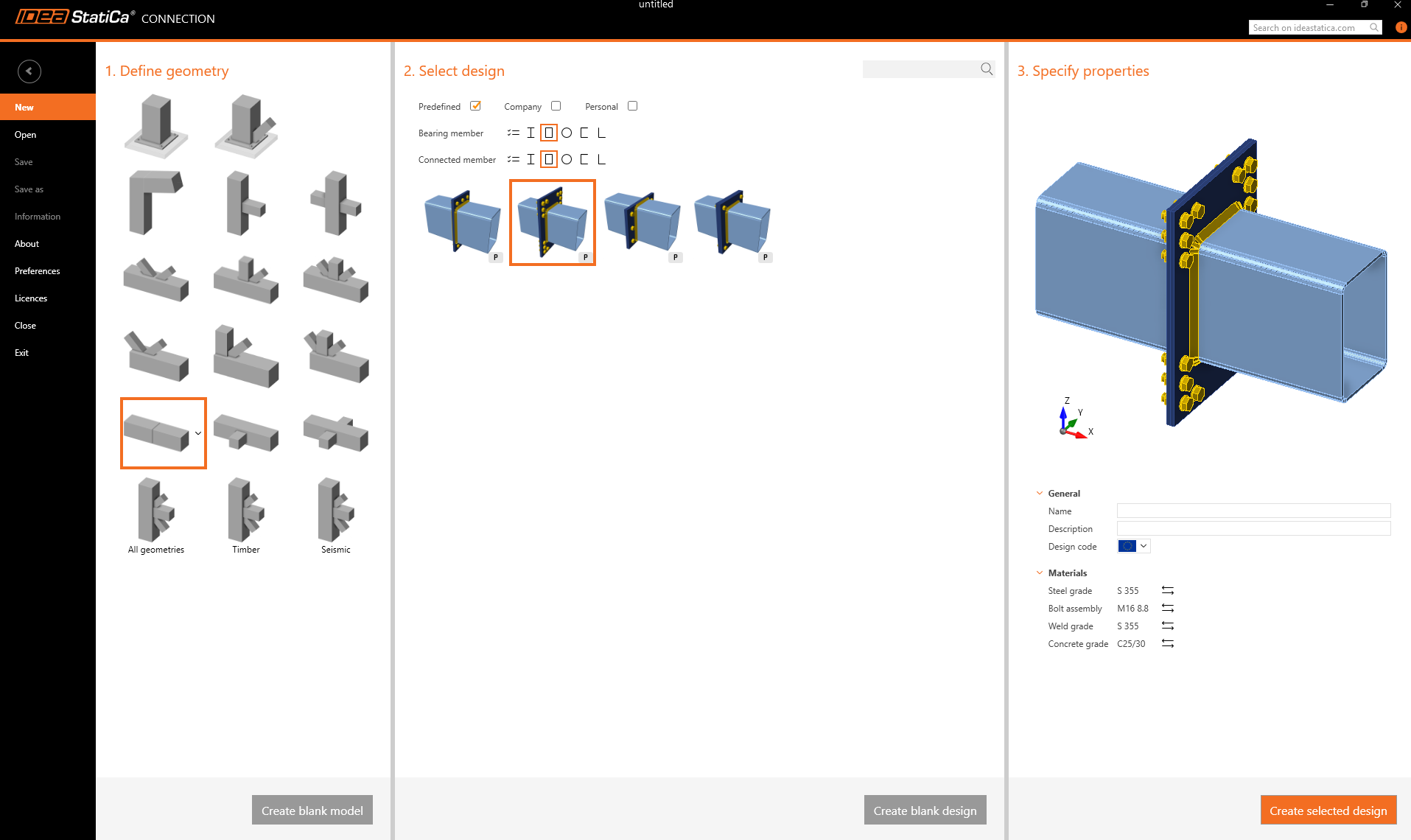Click Create blank design button

925,810
